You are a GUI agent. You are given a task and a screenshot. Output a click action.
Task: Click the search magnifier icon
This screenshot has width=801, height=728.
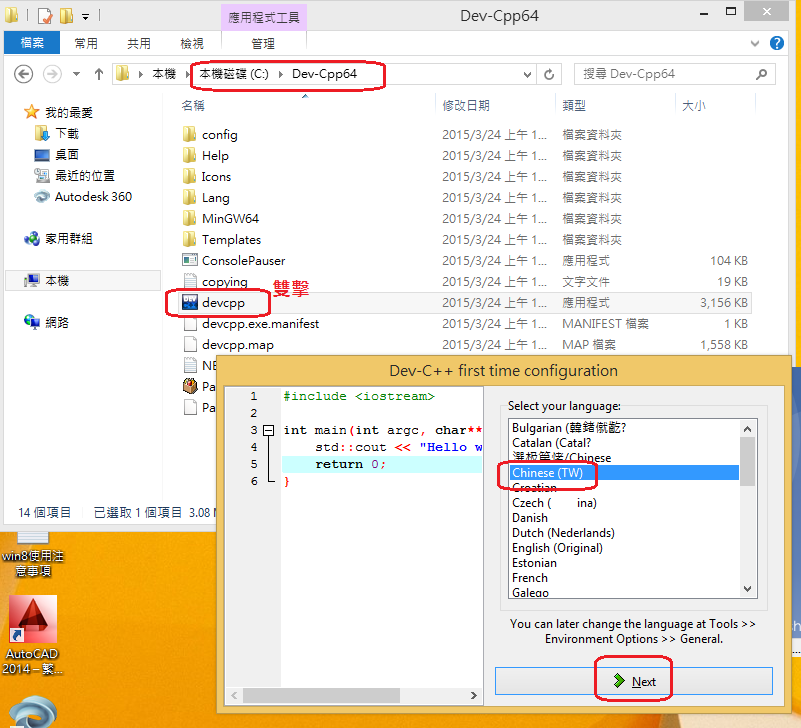pyautogui.click(x=761, y=74)
